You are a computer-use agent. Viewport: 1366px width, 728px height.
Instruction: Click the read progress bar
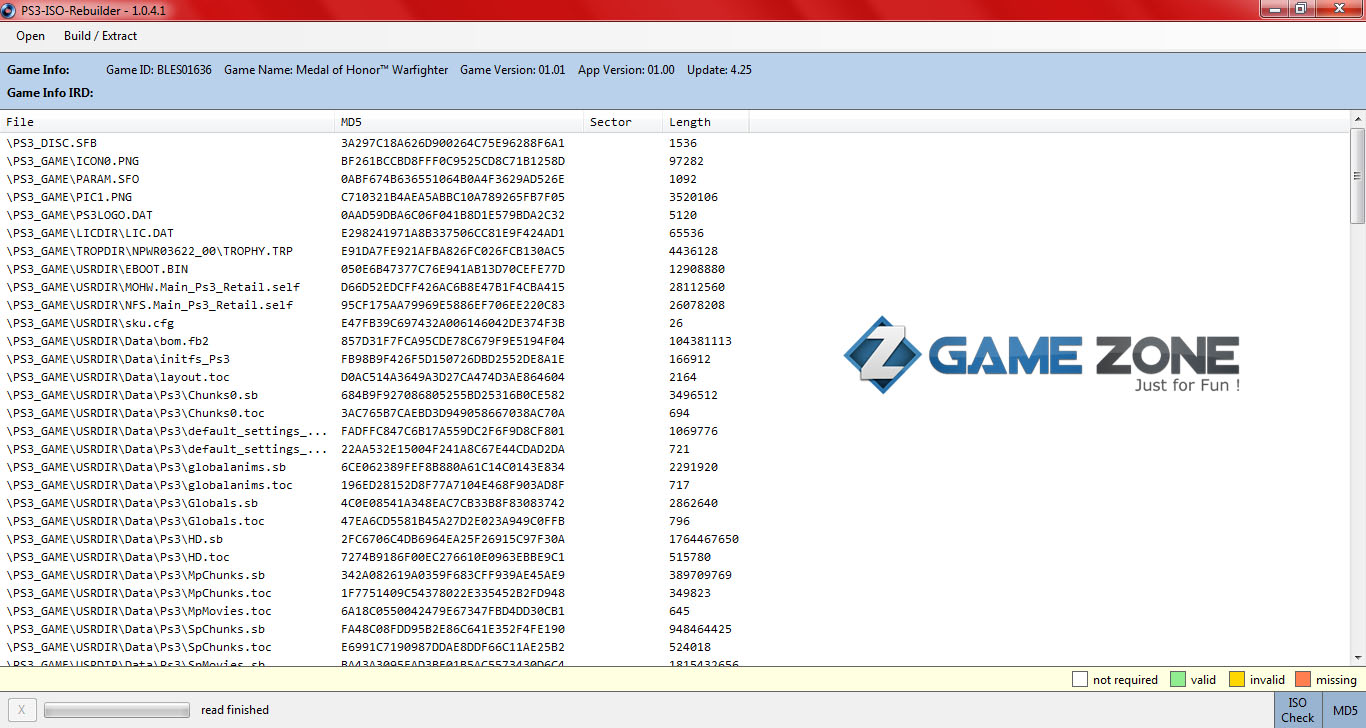(117, 710)
